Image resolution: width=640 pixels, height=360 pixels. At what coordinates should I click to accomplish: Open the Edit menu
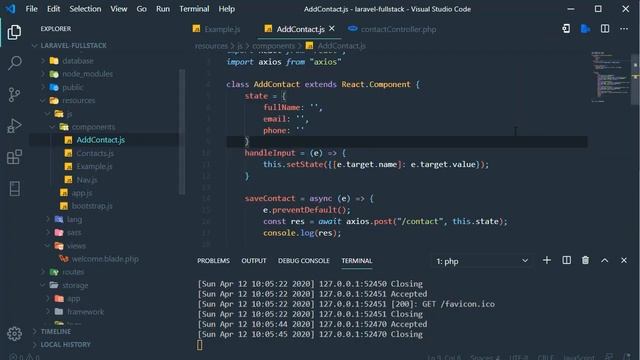click(x=53, y=9)
